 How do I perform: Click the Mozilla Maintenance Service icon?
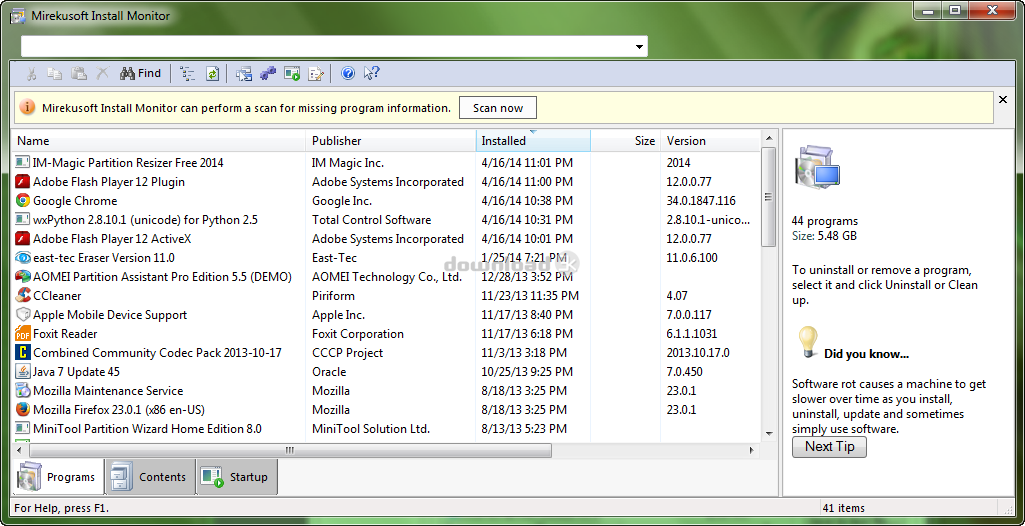point(23,391)
